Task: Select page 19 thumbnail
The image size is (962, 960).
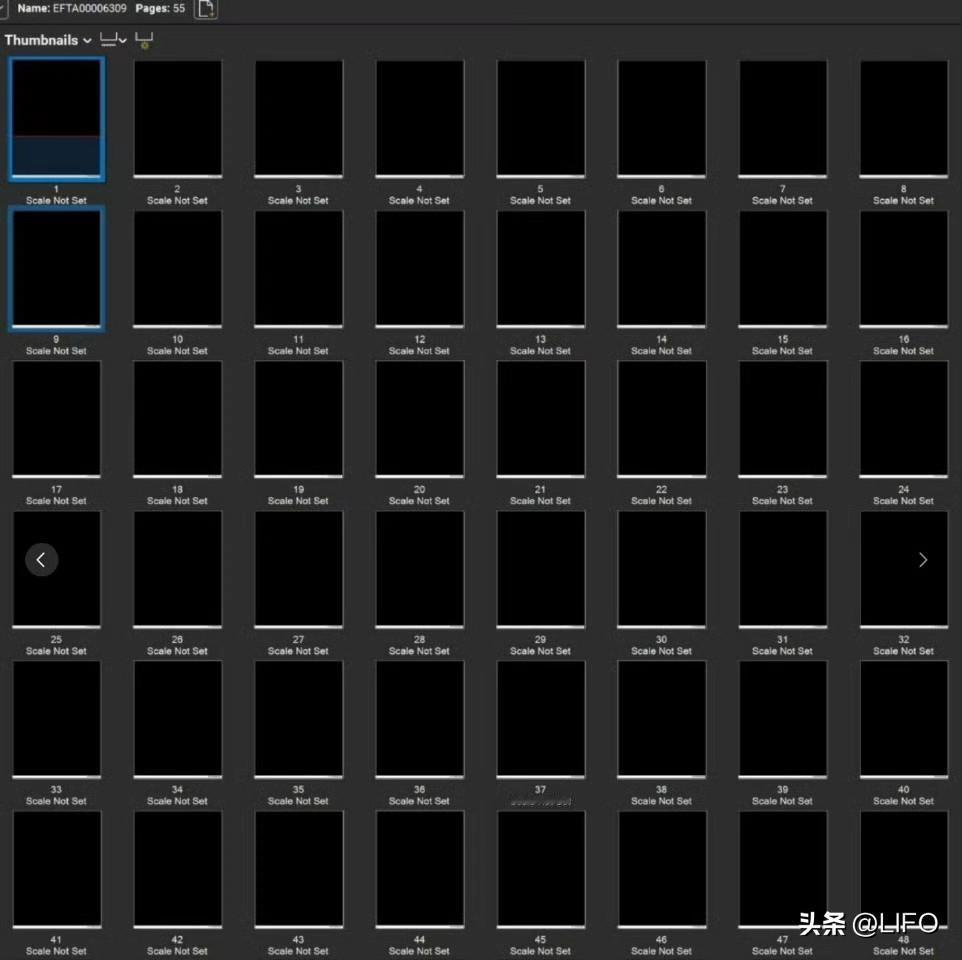Action: click(x=299, y=420)
